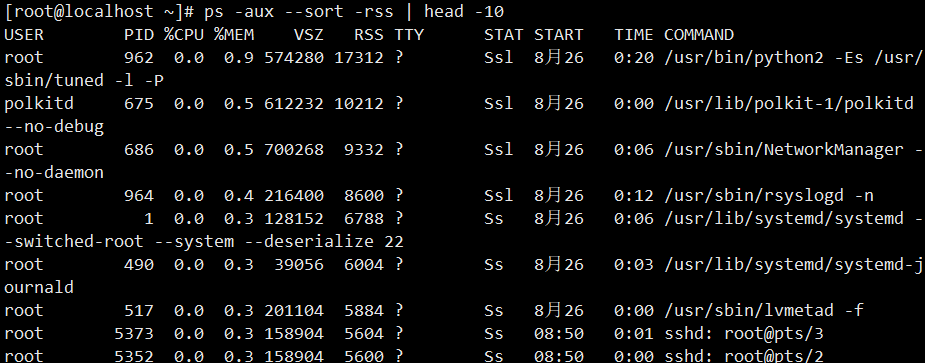
Task: Click /usr/sbin/lvmetad -f command
Action: 764,310
